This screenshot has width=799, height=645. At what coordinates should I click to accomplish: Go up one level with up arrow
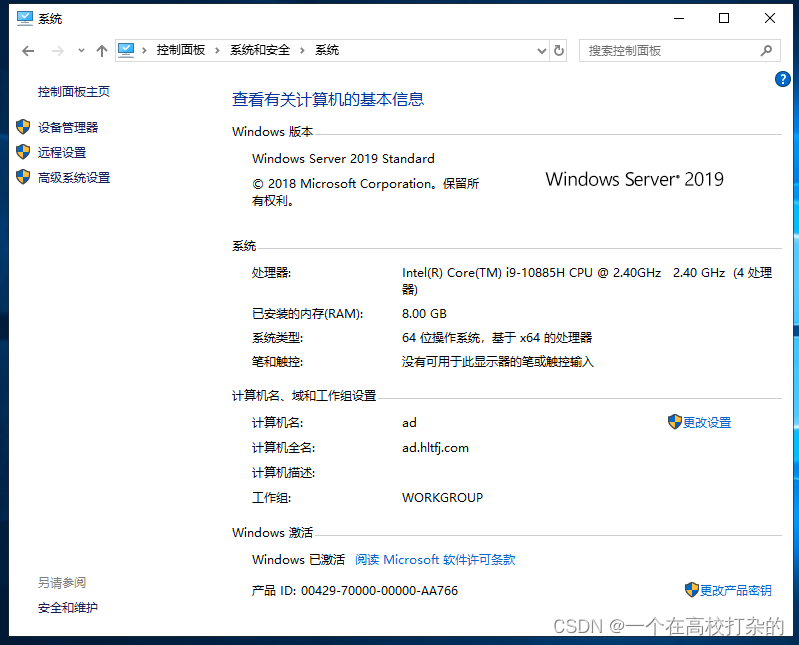point(102,50)
